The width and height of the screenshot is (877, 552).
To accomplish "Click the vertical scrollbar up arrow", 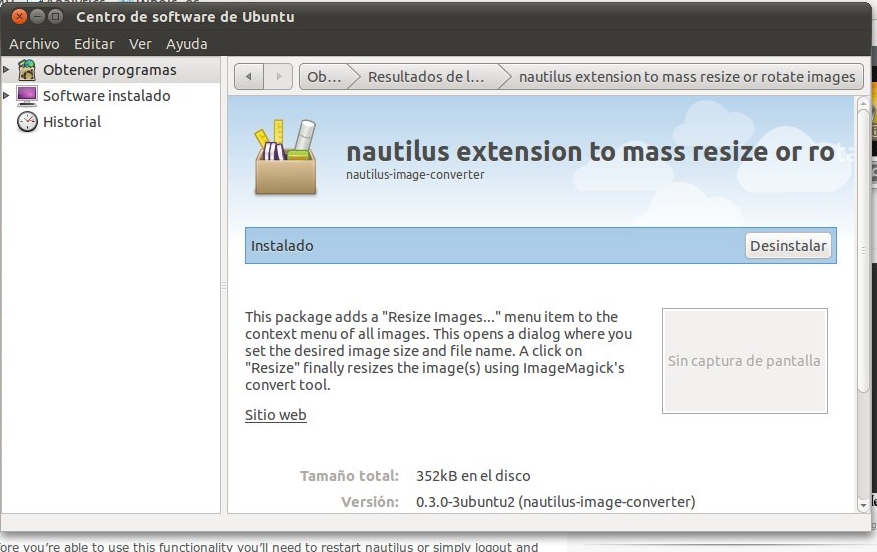I will (x=863, y=103).
